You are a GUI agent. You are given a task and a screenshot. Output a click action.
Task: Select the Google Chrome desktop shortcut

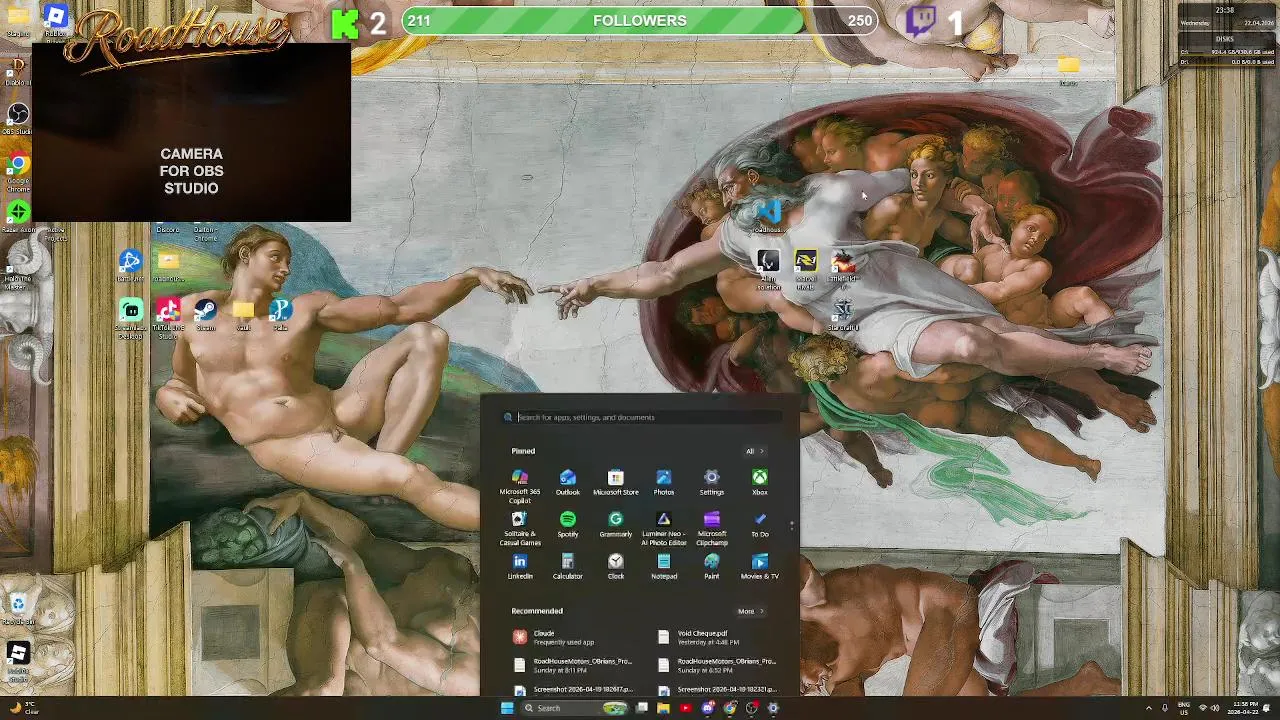click(17, 170)
